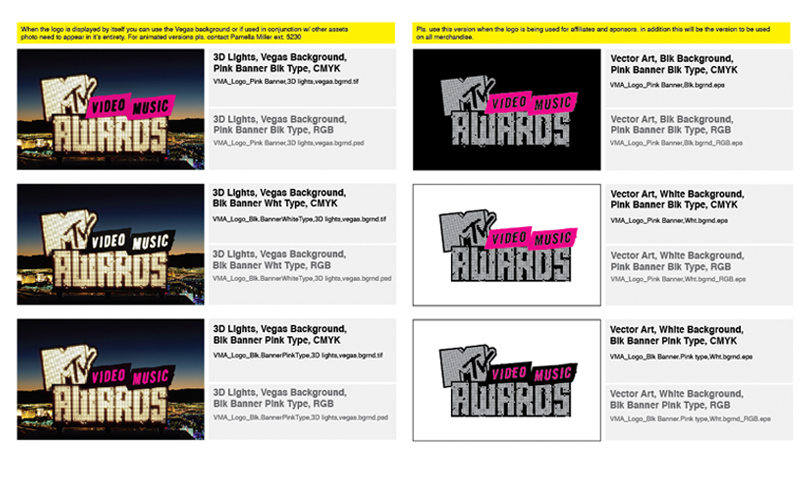
Task: Click file name 'VMA_Logo_Pink Banner,Blk.bgrnd.eps'
Action: coord(667,85)
